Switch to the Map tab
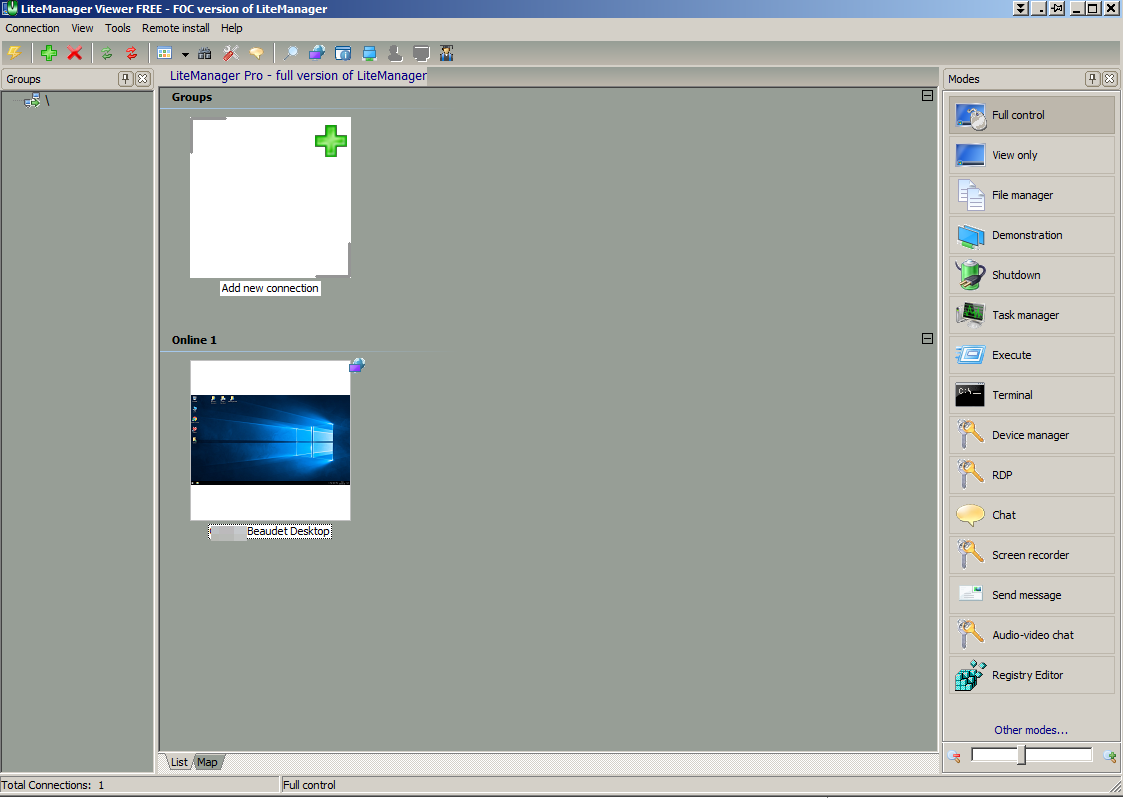The height and width of the screenshot is (798, 1123). click(207, 762)
